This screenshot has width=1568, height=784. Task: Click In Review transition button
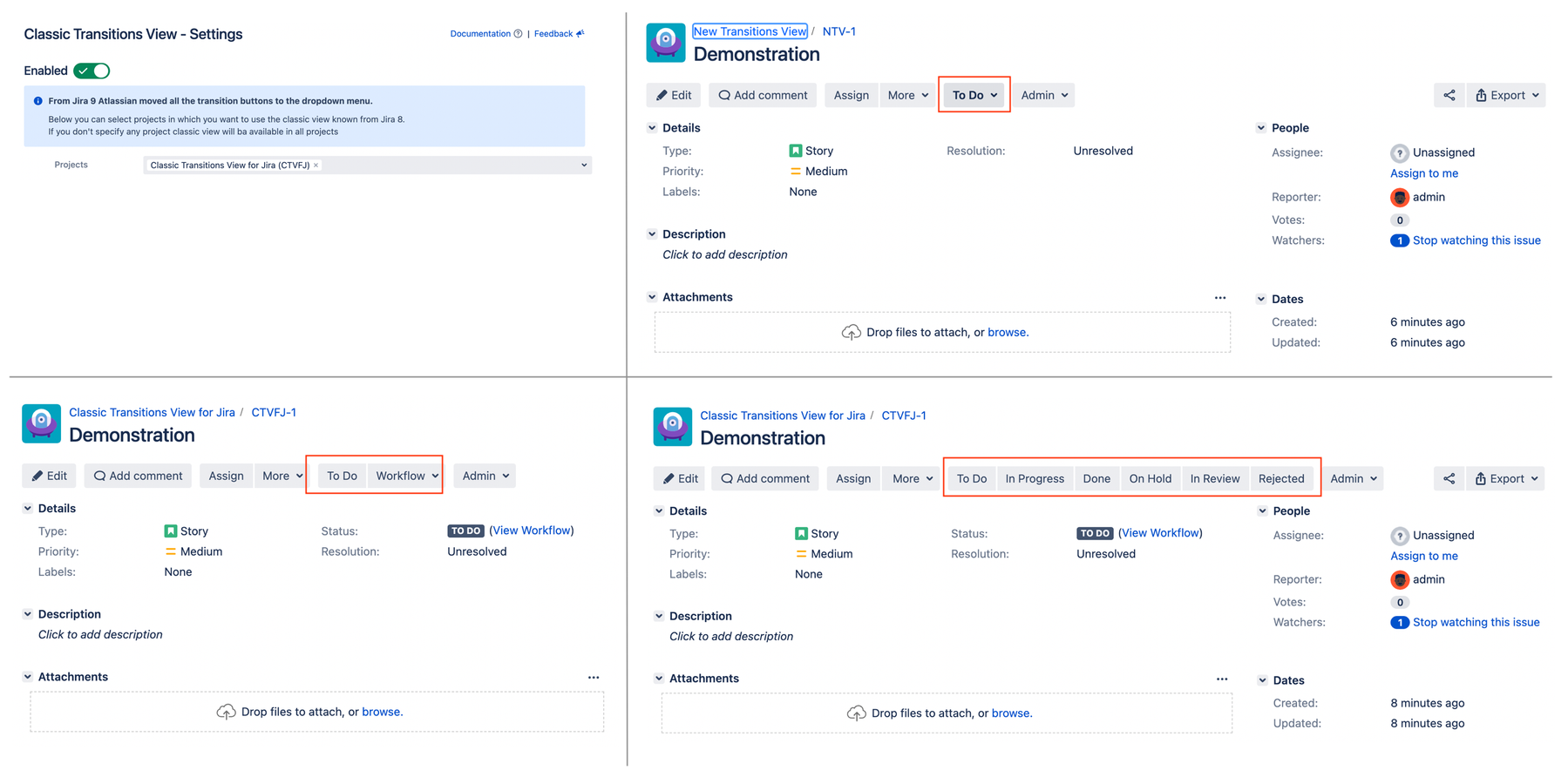pos(1215,478)
